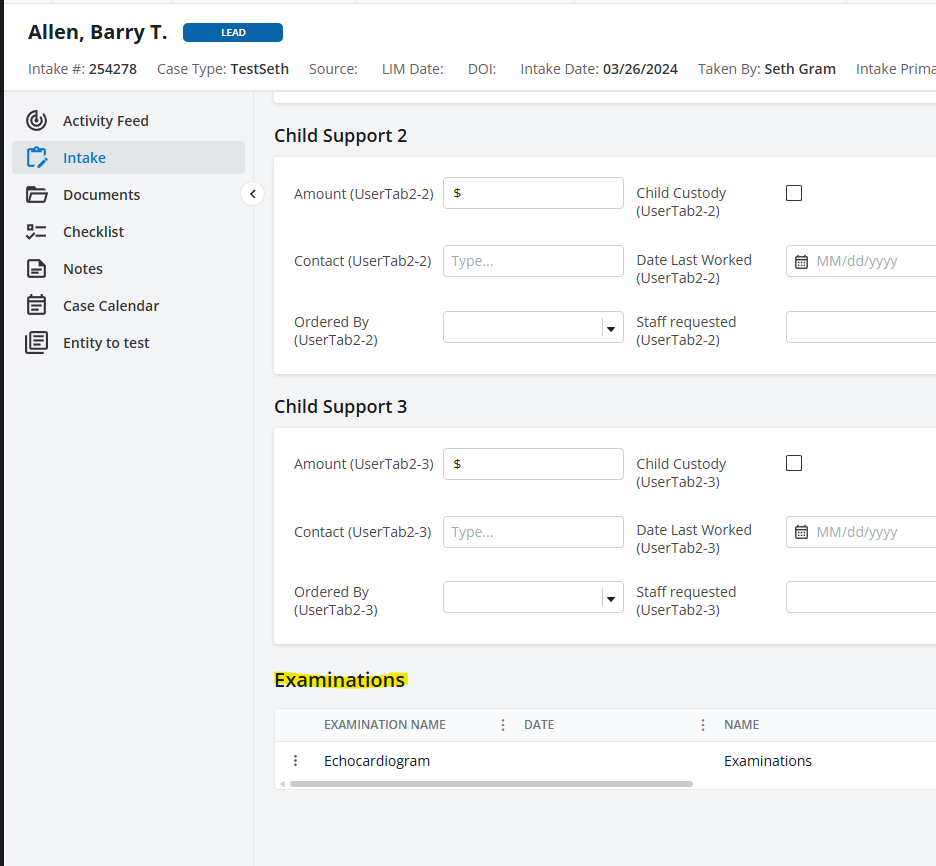Sort by DATE column header
Screen dimensions: 936x866
click(x=539, y=725)
